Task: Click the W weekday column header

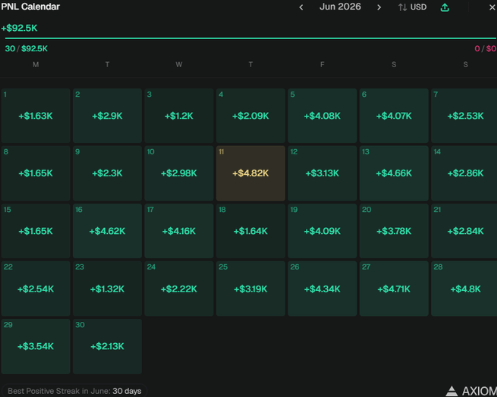Action: click(179, 64)
